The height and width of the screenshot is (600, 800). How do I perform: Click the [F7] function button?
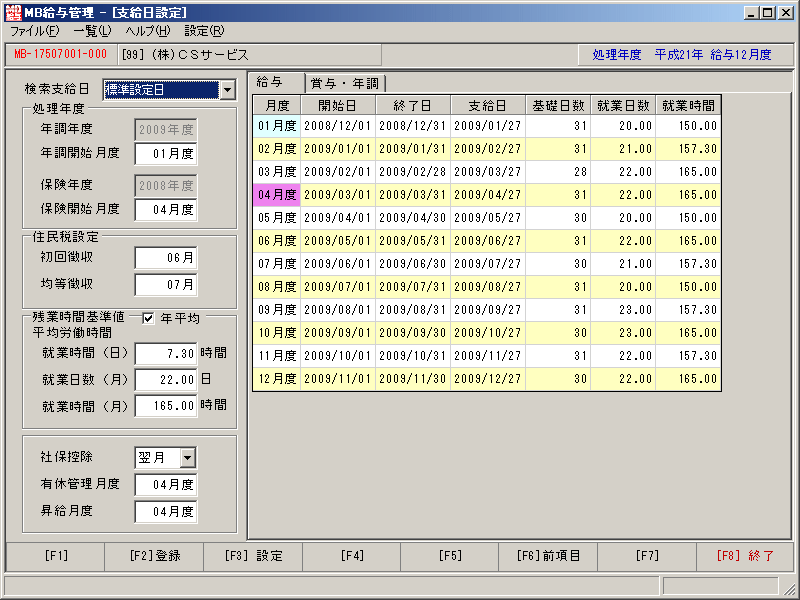(647, 556)
